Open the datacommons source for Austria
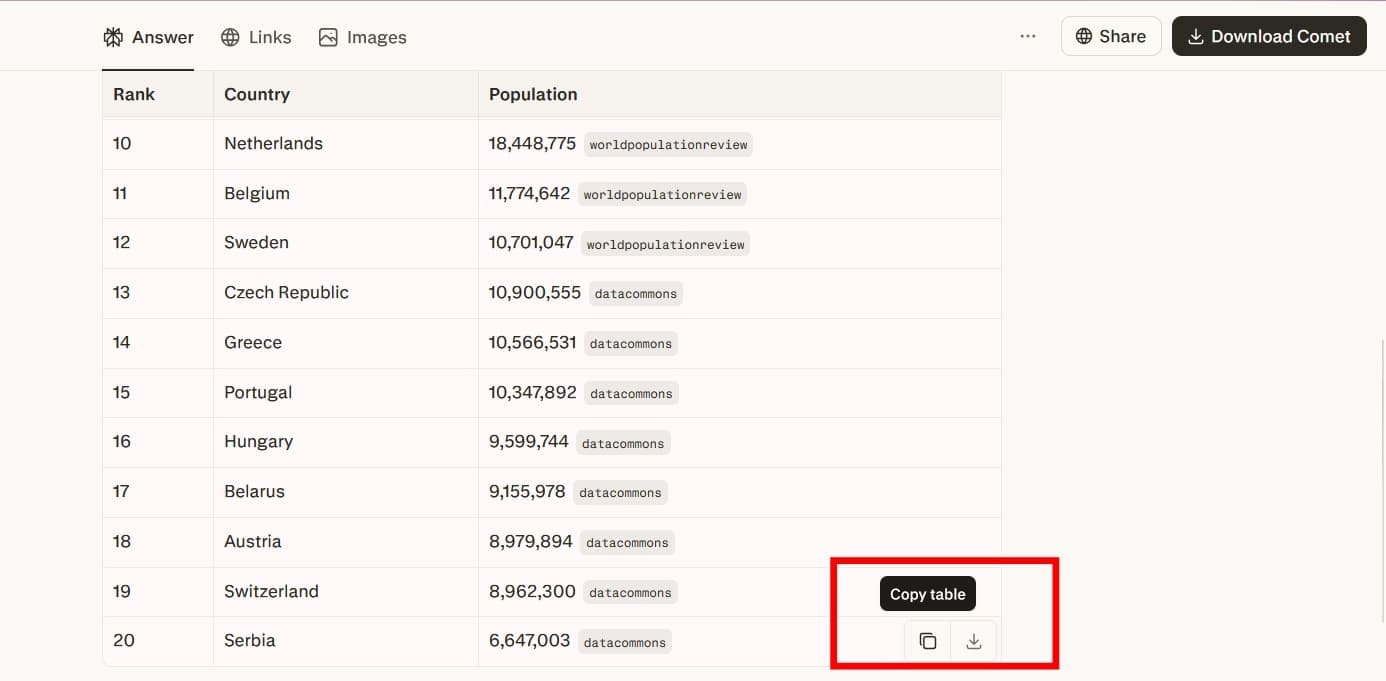Viewport: 1386px width, 681px height. point(627,542)
